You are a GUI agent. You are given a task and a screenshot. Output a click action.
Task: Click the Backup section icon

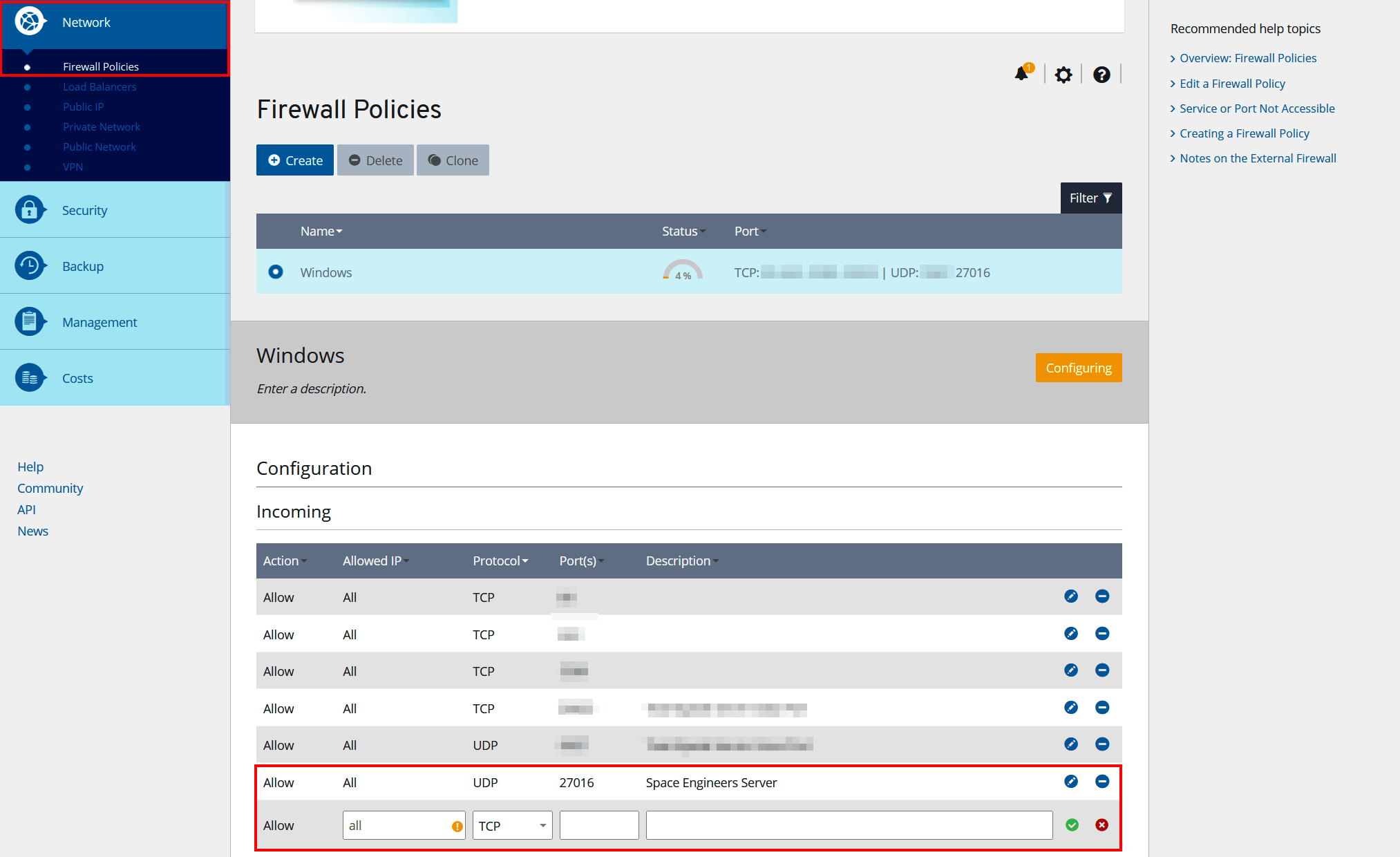coord(30,265)
